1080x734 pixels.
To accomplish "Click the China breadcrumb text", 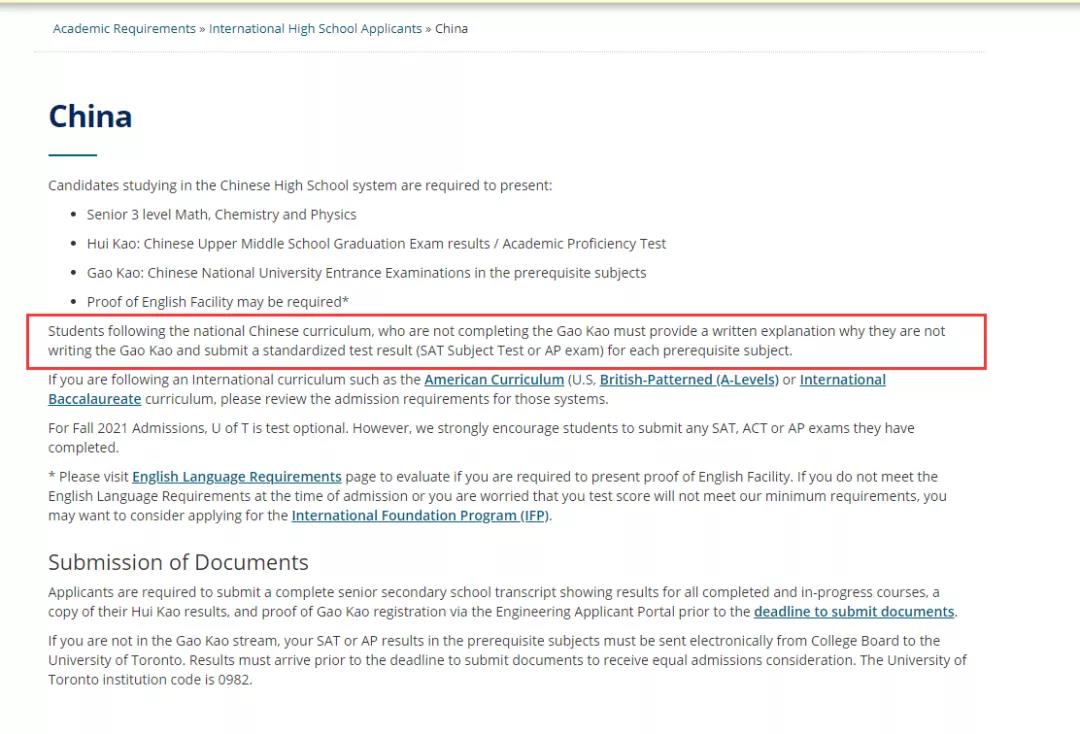I will 451,29.
